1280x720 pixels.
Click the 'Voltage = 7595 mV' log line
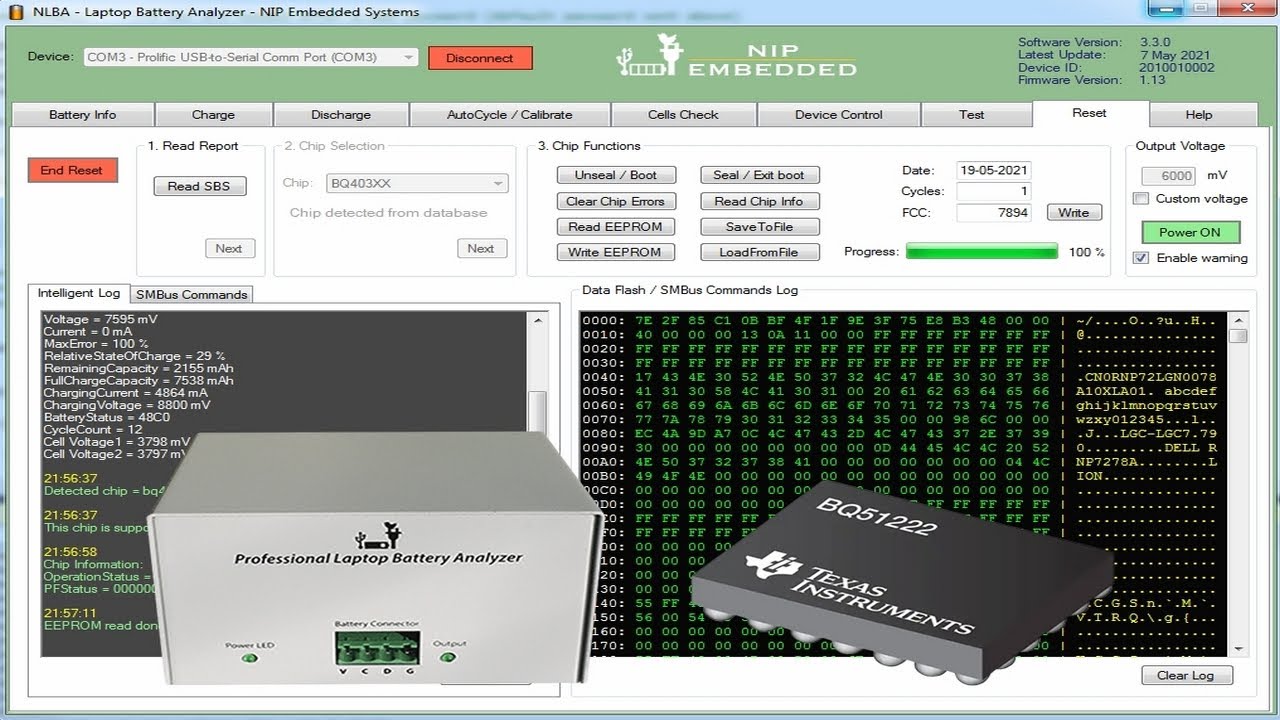[101, 320]
